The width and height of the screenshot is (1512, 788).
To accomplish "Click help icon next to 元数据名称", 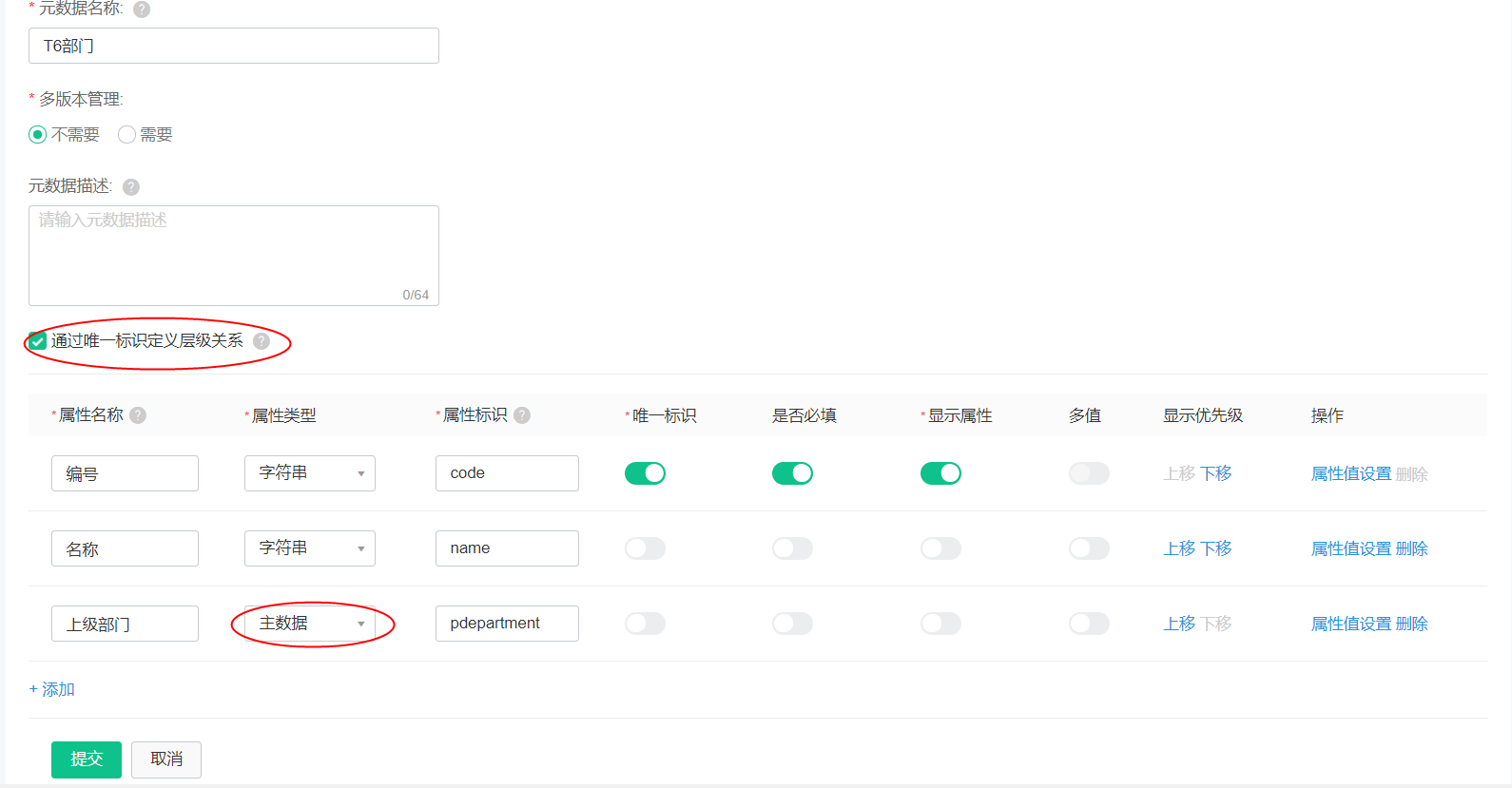I will tap(142, 10).
